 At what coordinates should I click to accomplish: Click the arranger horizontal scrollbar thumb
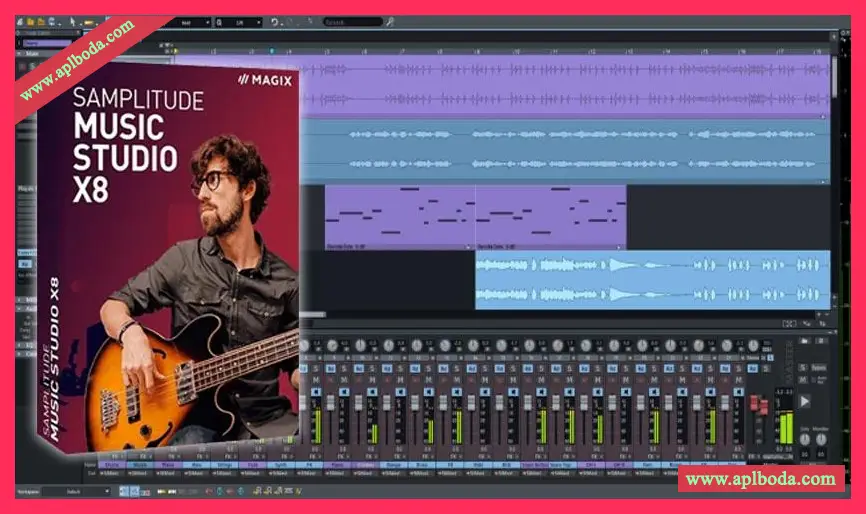point(313,315)
